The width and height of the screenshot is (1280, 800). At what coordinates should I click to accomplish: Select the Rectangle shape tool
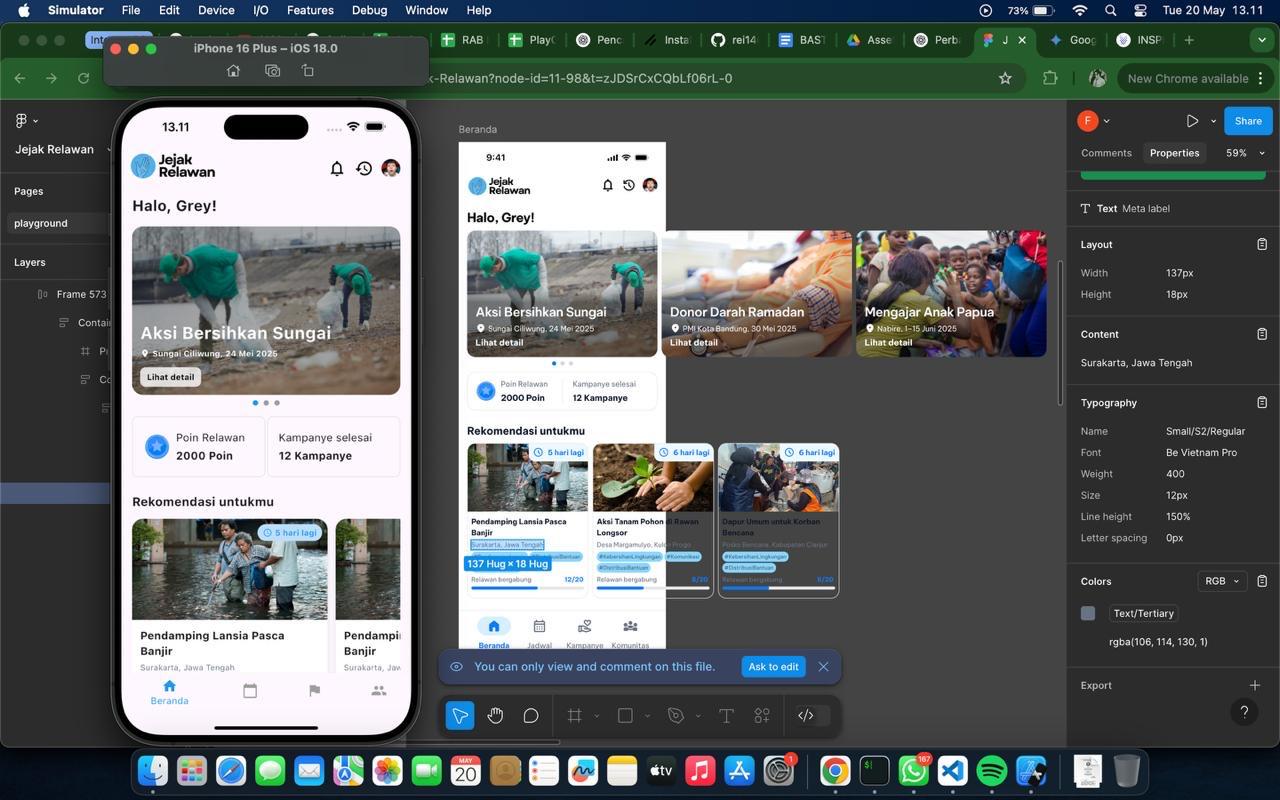(x=625, y=715)
